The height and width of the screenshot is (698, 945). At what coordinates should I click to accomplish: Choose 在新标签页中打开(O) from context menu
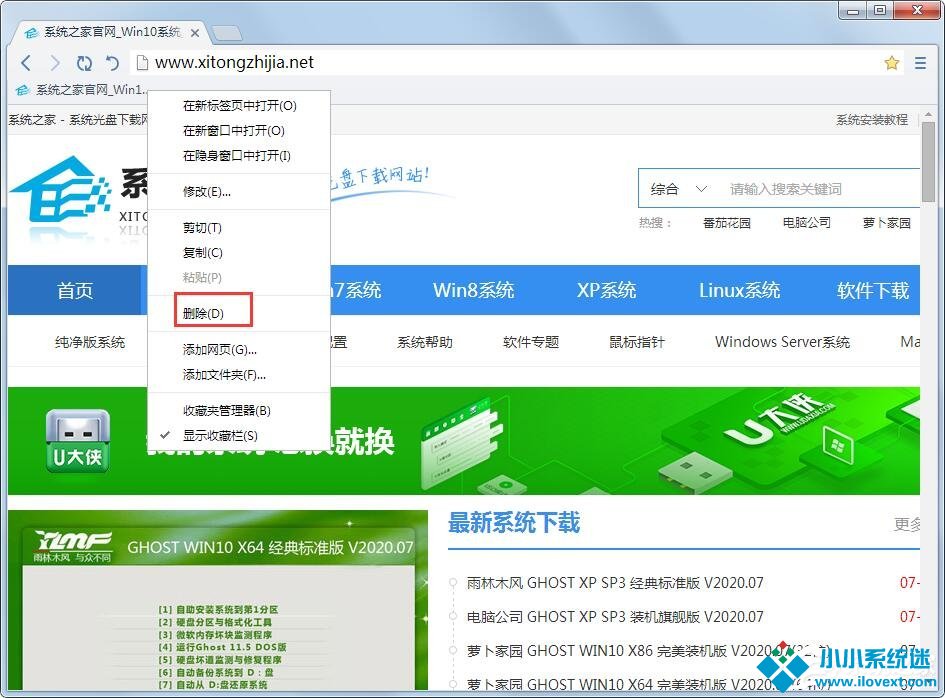point(239,106)
